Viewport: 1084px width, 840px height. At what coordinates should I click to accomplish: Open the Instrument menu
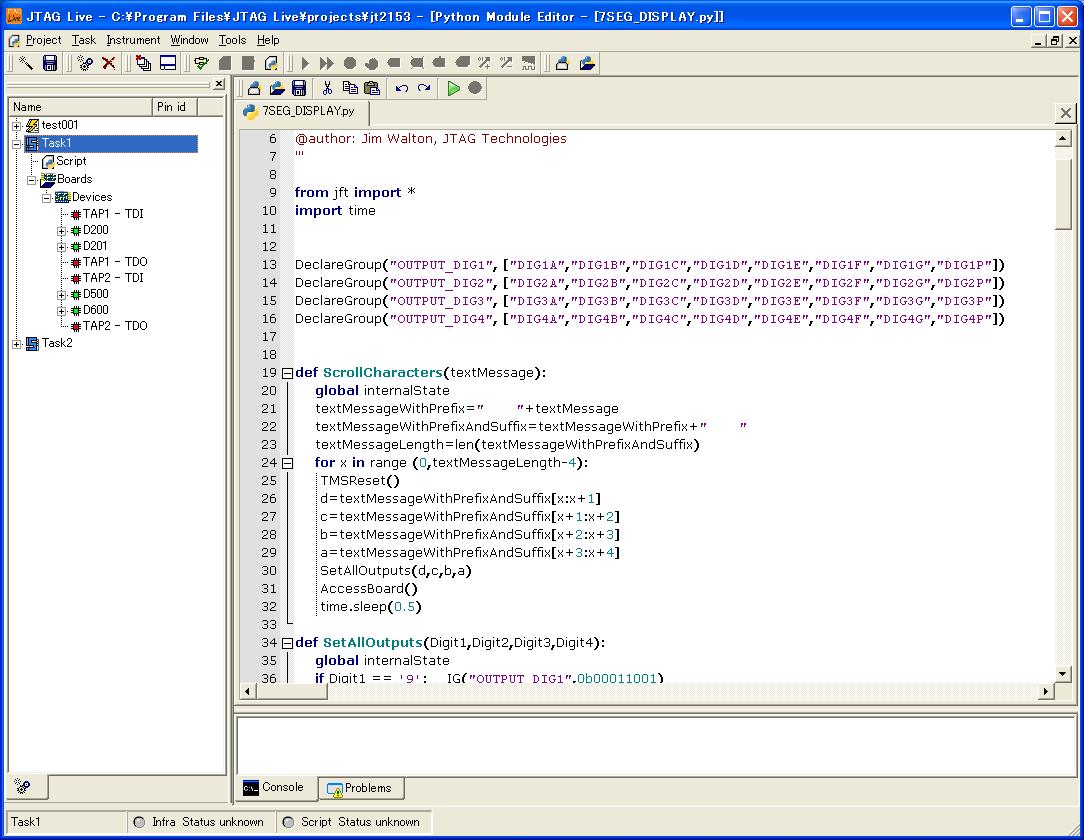(x=133, y=40)
